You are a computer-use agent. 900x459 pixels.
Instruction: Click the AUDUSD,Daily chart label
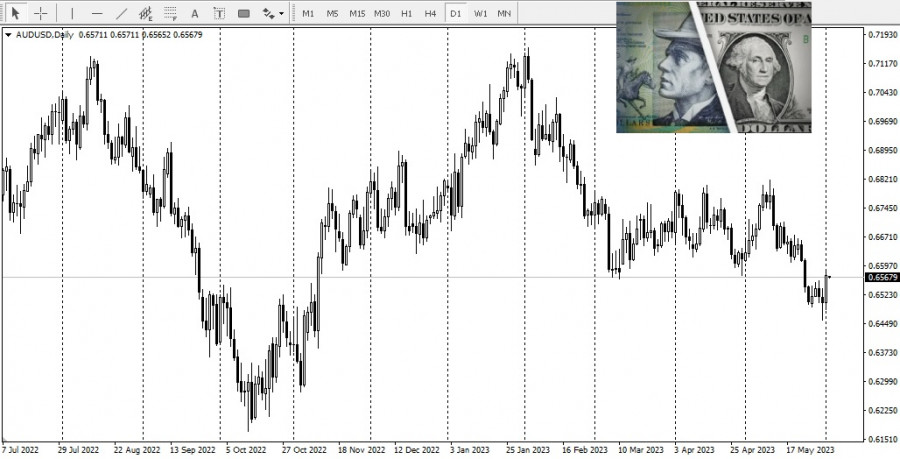coord(45,35)
